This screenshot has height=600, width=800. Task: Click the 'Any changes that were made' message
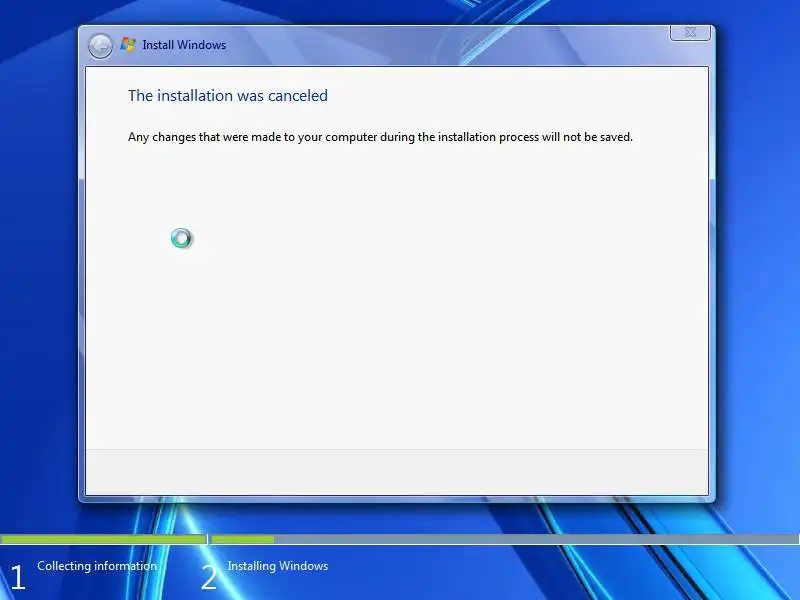(x=380, y=137)
